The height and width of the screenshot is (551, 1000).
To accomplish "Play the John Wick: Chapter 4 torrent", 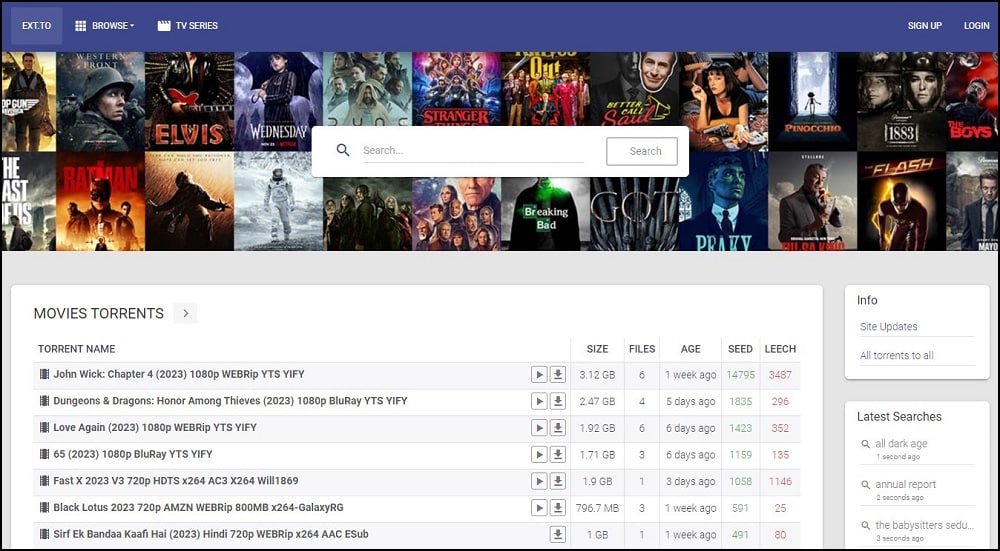I will [x=539, y=375].
